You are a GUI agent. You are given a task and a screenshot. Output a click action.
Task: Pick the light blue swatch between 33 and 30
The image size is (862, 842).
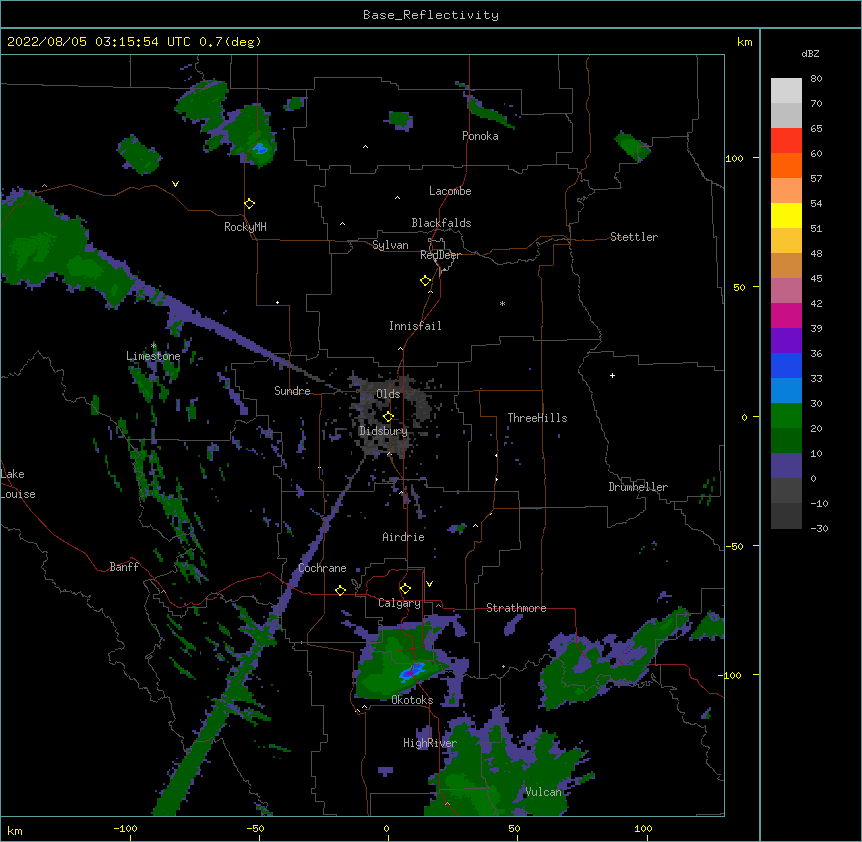pos(786,391)
